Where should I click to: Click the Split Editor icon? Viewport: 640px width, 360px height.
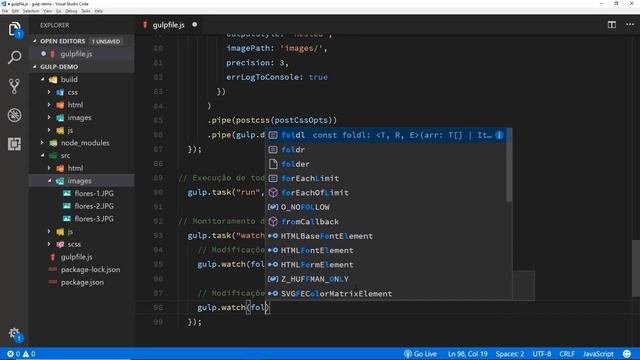[611, 25]
